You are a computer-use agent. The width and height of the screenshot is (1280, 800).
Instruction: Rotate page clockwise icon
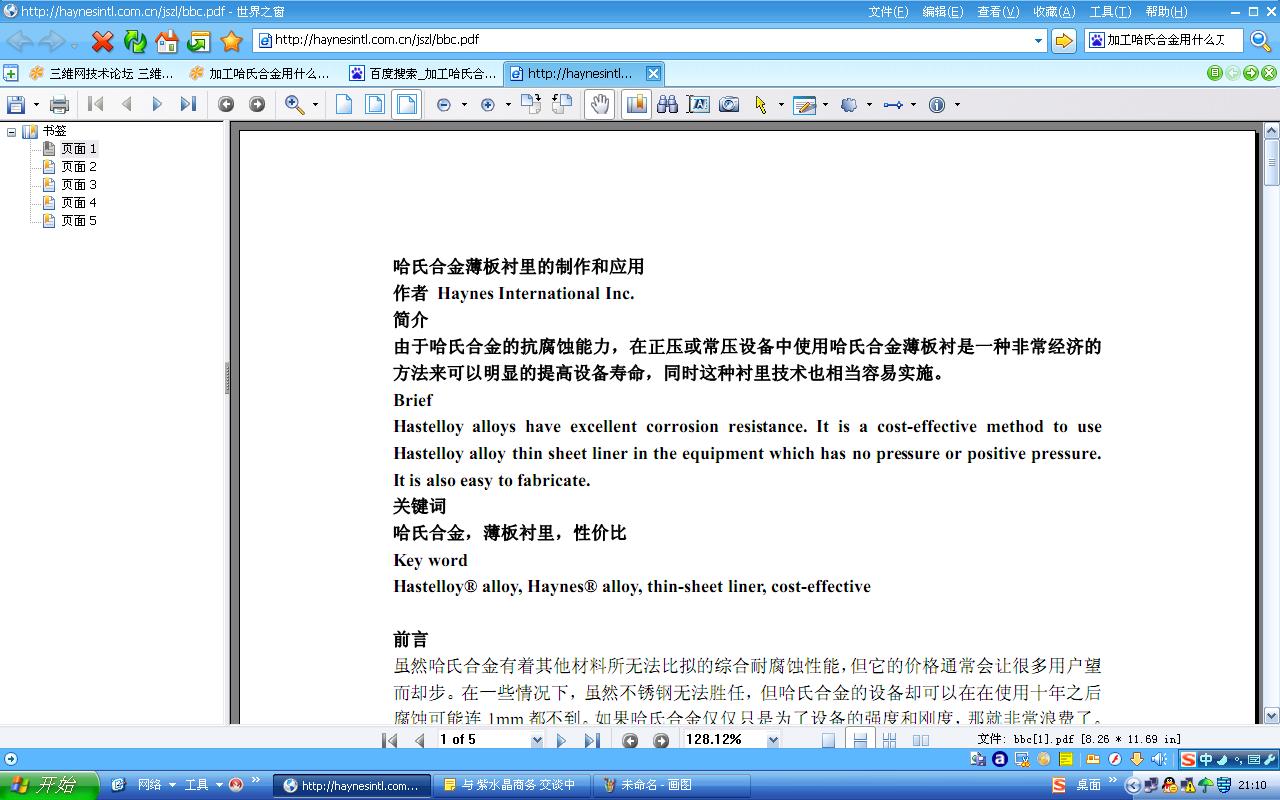tap(531, 104)
